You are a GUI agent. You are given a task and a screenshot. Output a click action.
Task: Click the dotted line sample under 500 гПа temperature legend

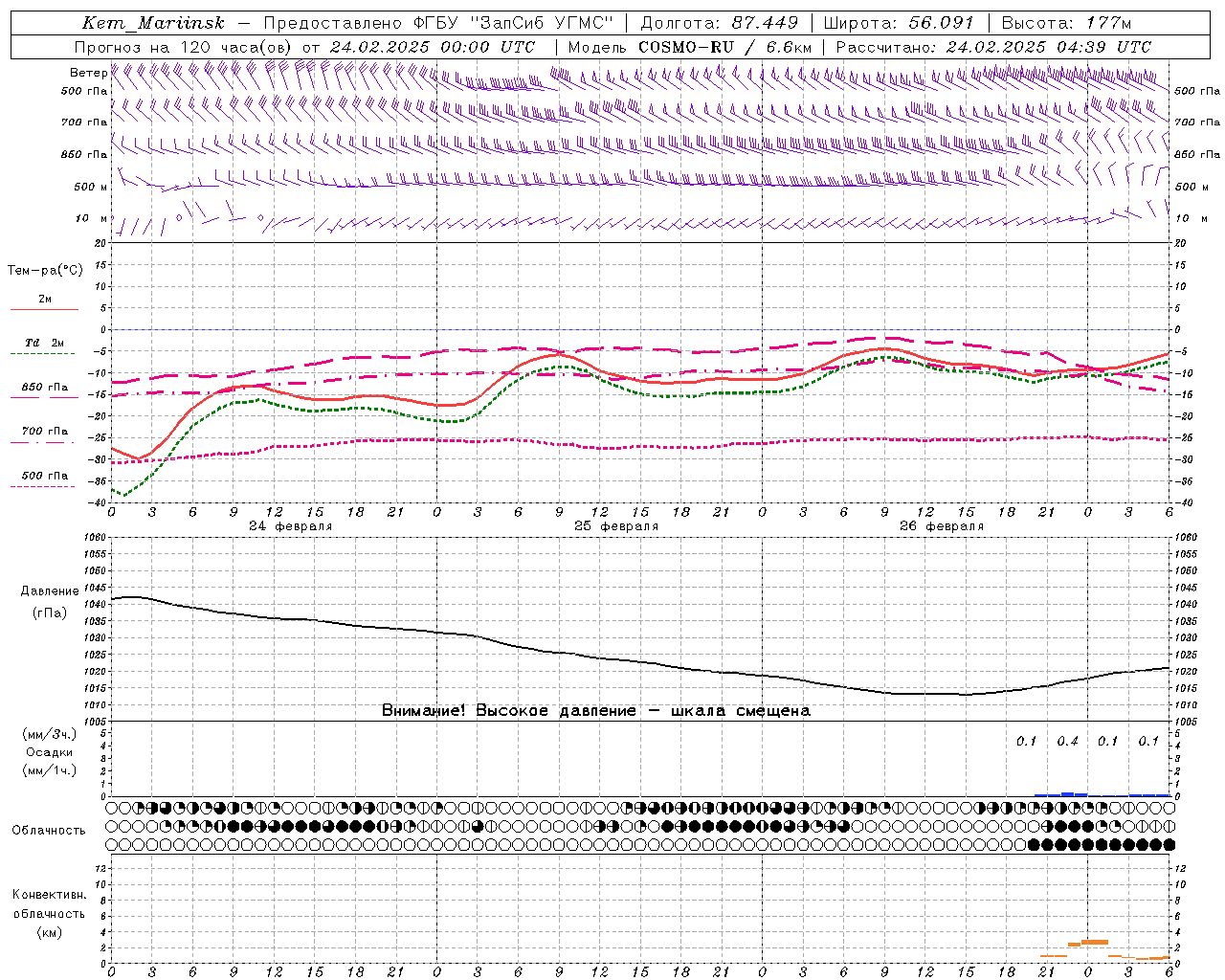42,486
